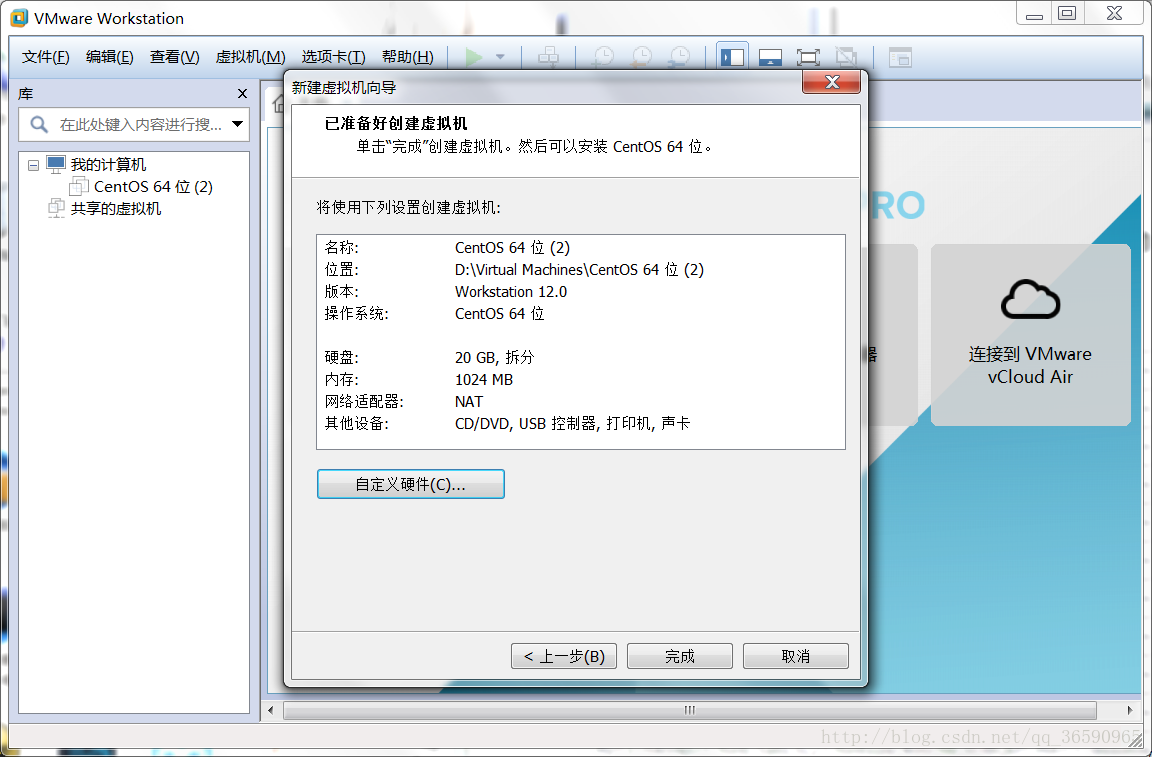
Task: Click the horizontal scrollbar right arrow
Action: pos(1130,710)
